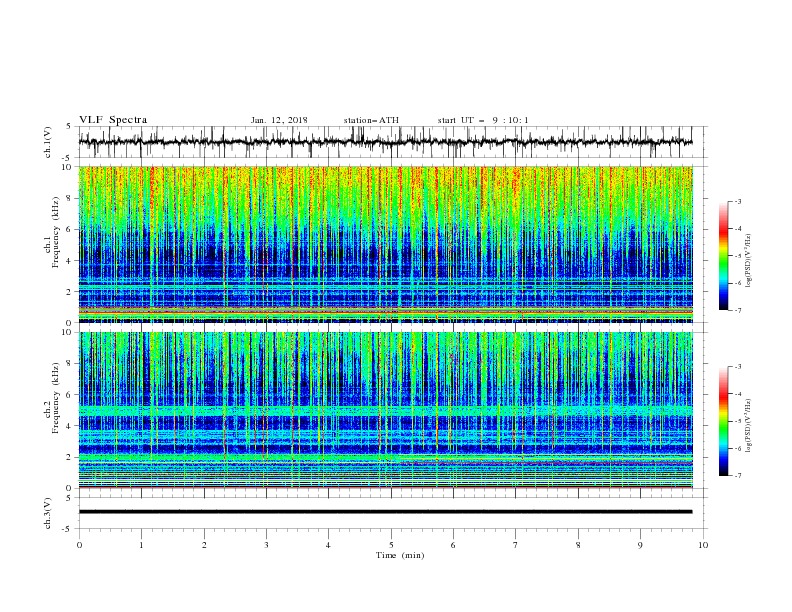This screenshot has height=612, width=792.
Task: Click the "Time (min)" x-axis label
Action: [400, 555]
